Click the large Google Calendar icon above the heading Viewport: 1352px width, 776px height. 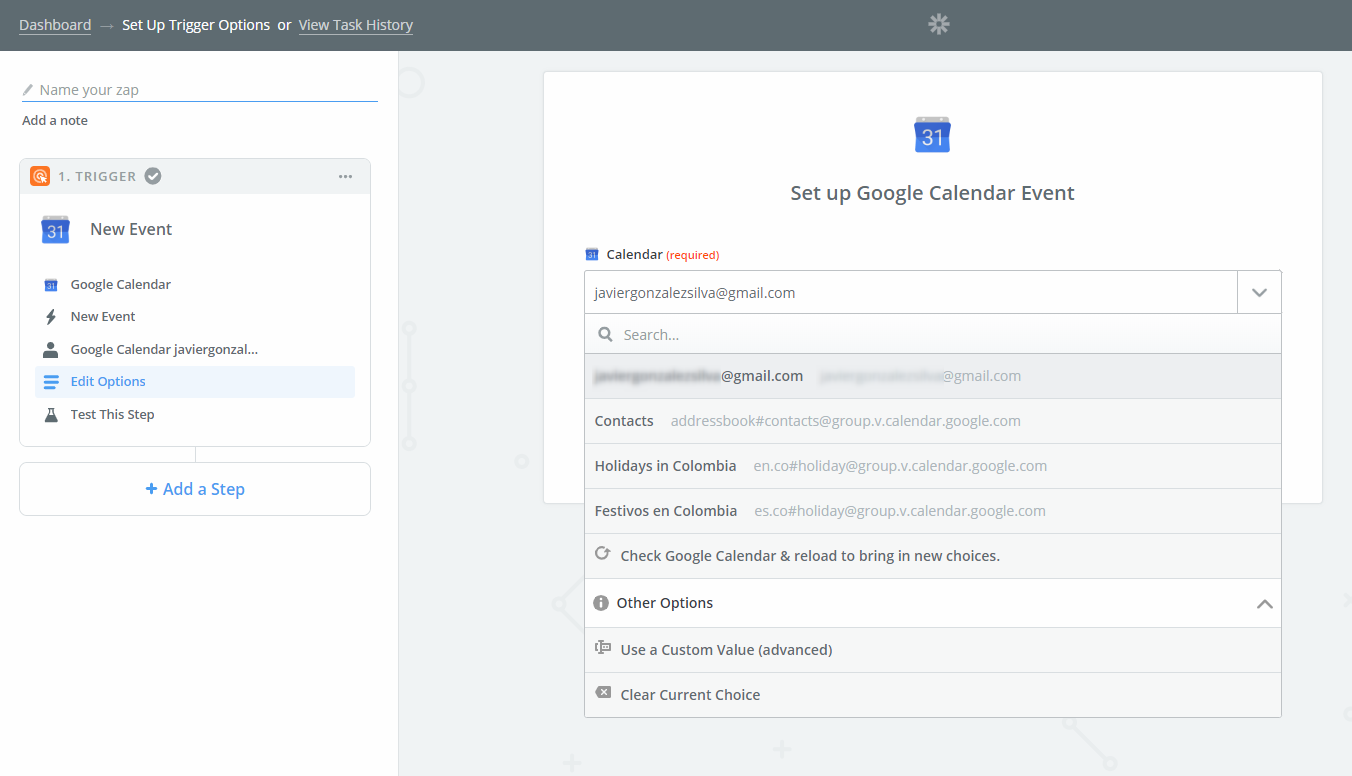(x=932, y=135)
